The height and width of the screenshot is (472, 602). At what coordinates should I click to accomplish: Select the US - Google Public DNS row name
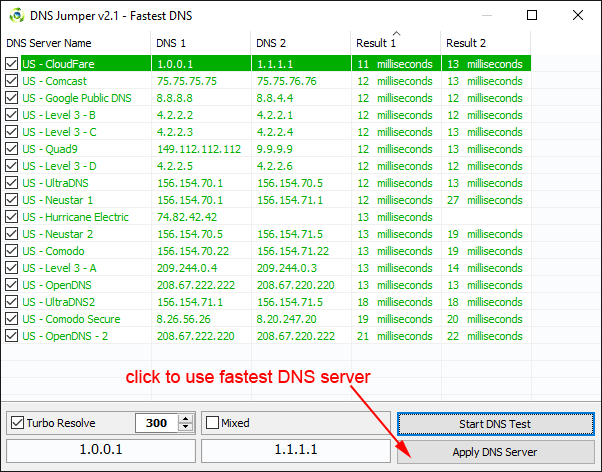point(77,98)
